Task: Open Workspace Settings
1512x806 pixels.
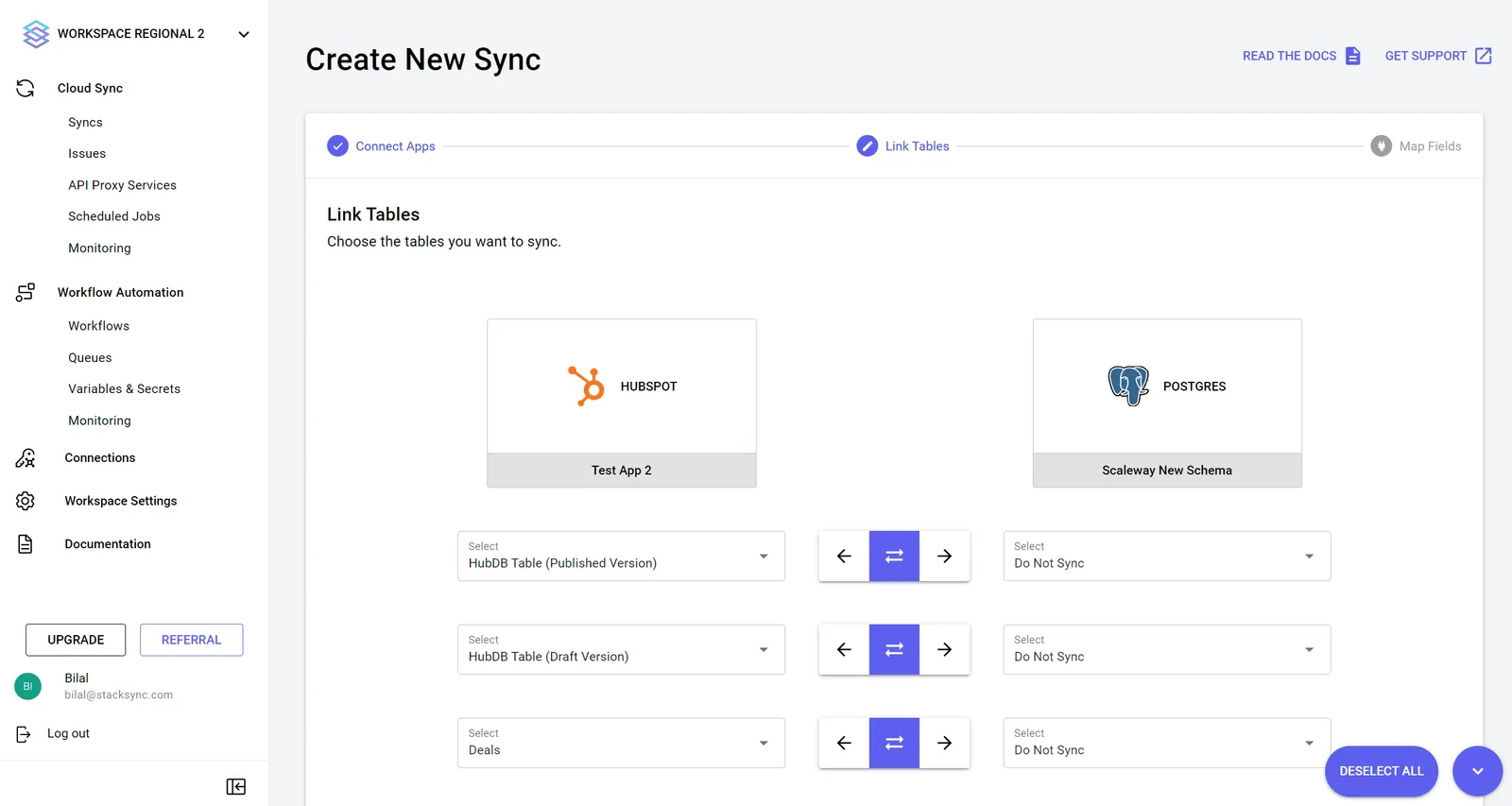Action: point(121,501)
